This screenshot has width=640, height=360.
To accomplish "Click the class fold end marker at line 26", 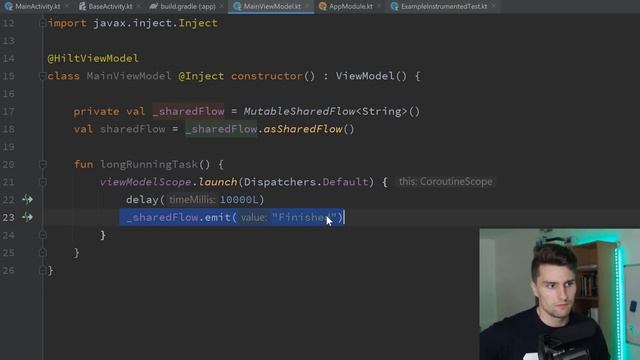I will pos(42,270).
